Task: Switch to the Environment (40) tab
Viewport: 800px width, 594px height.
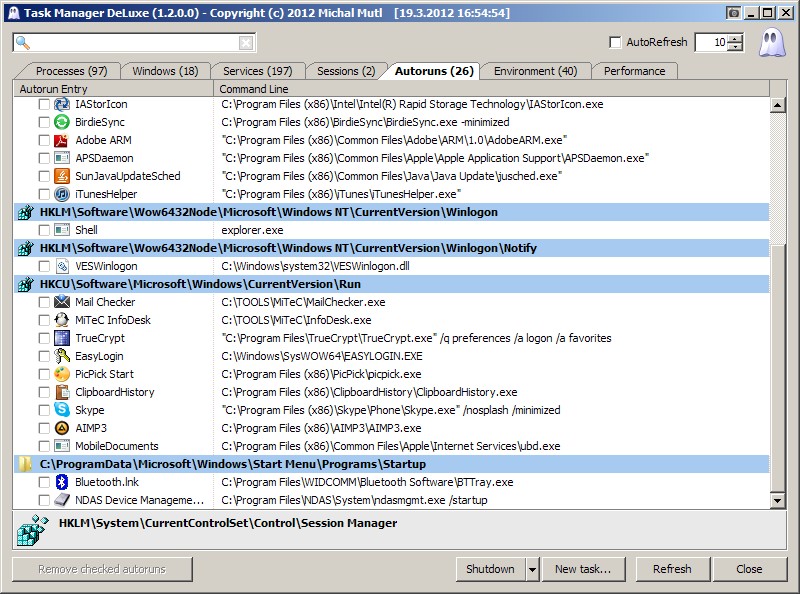Action: tap(535, 71)
